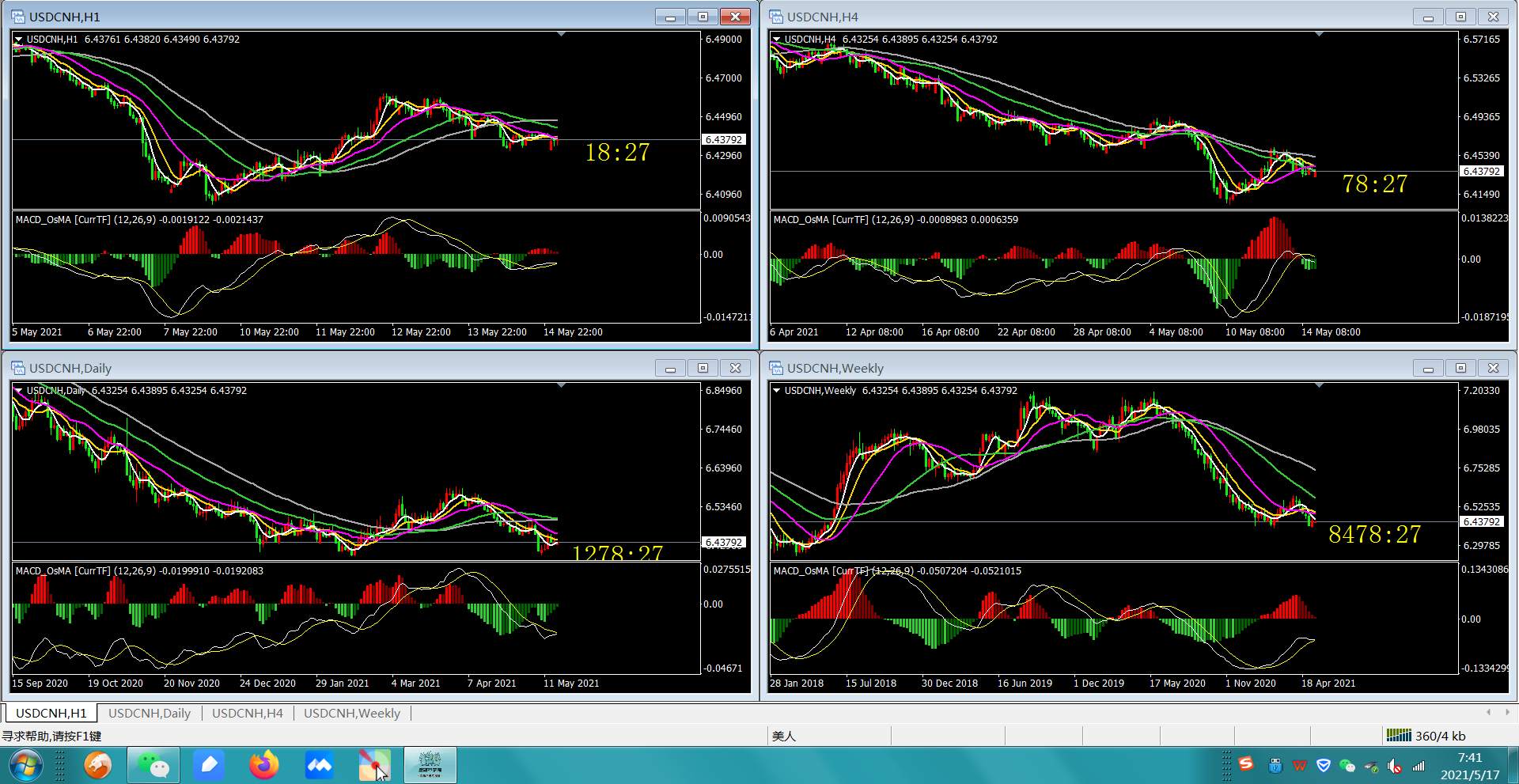Restore the USDCNH,Daily chart window
This screenshot has height=784, width=1519.
(703, 368)
